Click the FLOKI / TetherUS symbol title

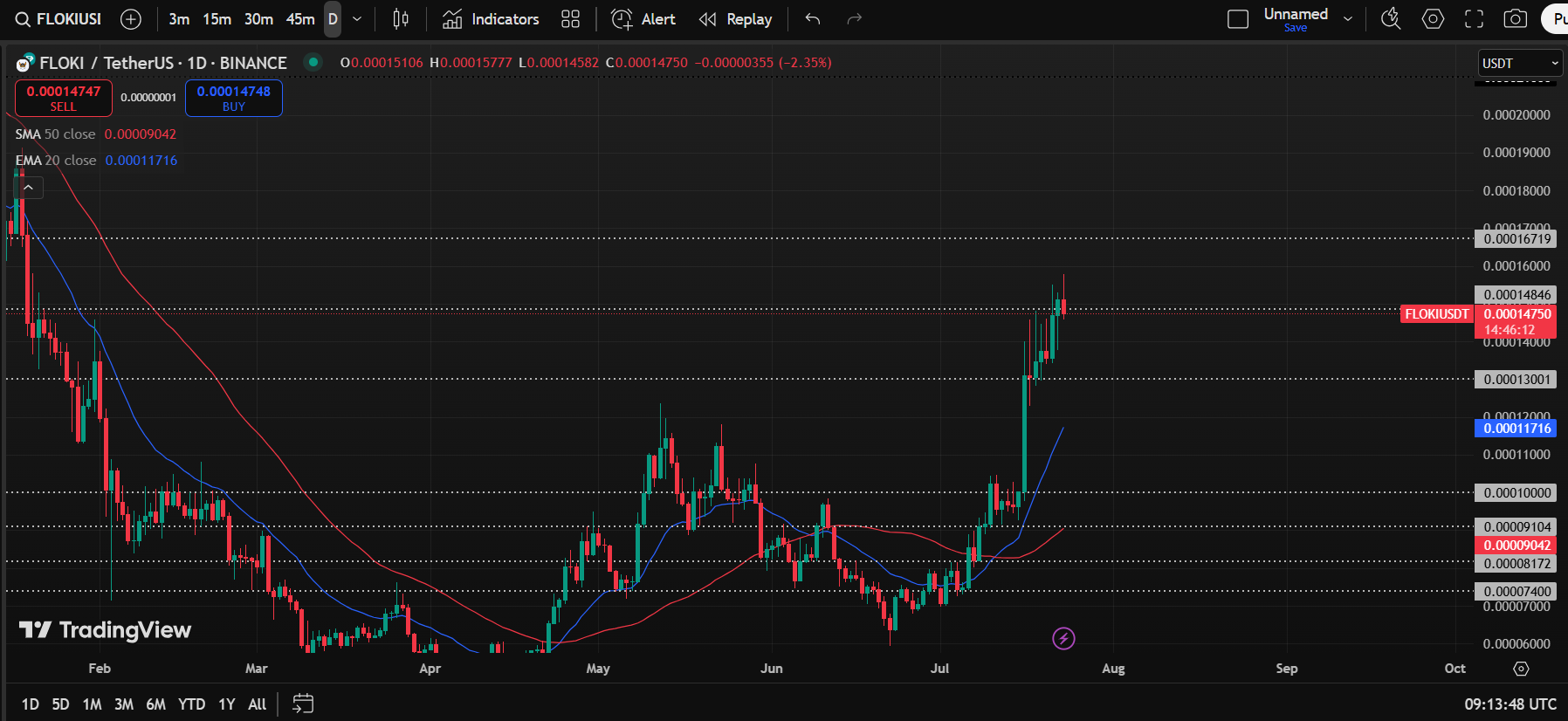163,63
